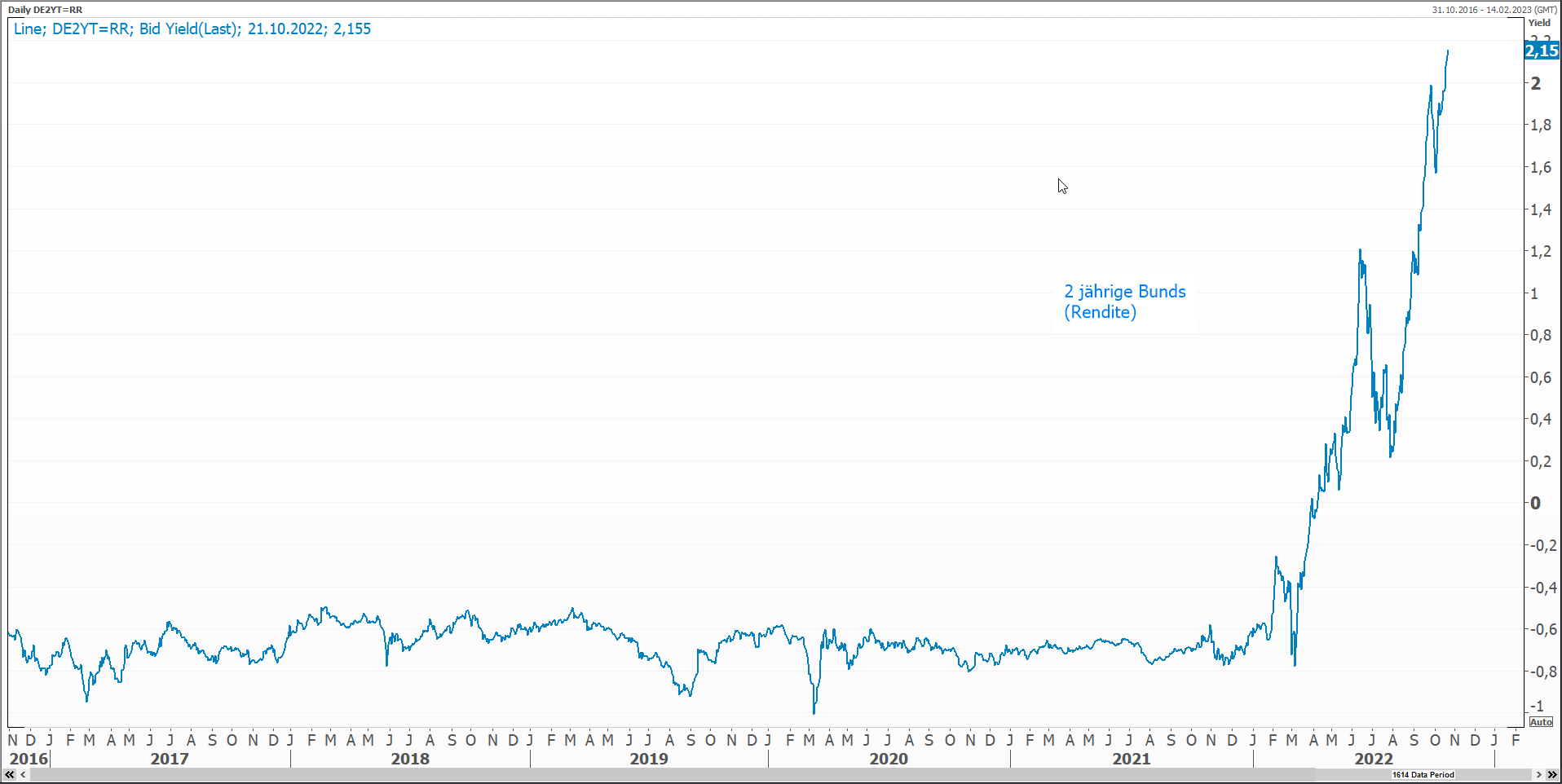The width and height of the screenshot is (1562, 784).
Task: Click the 1614 Data Period scrollbar thumb
Action: [x=1423, y=775]
